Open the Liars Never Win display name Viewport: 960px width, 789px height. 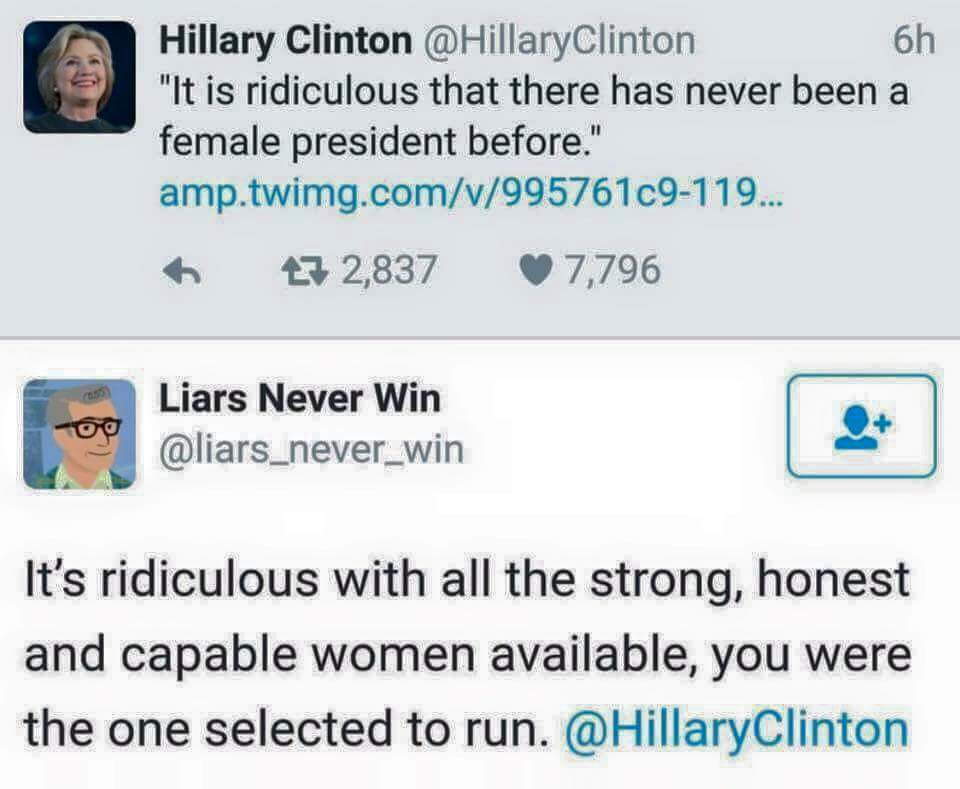(x=300, y=398)
